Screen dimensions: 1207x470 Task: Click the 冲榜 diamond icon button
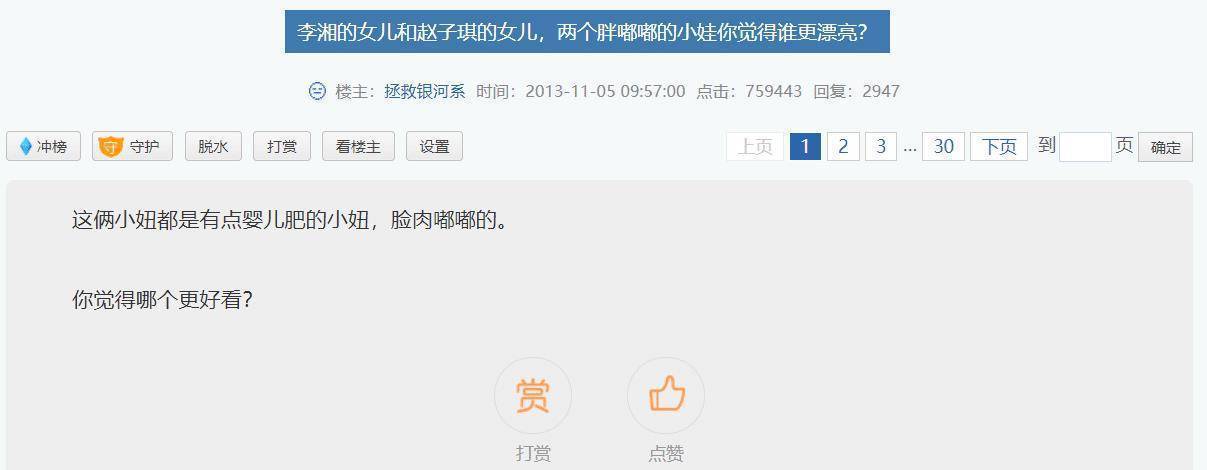coord(44,147)
